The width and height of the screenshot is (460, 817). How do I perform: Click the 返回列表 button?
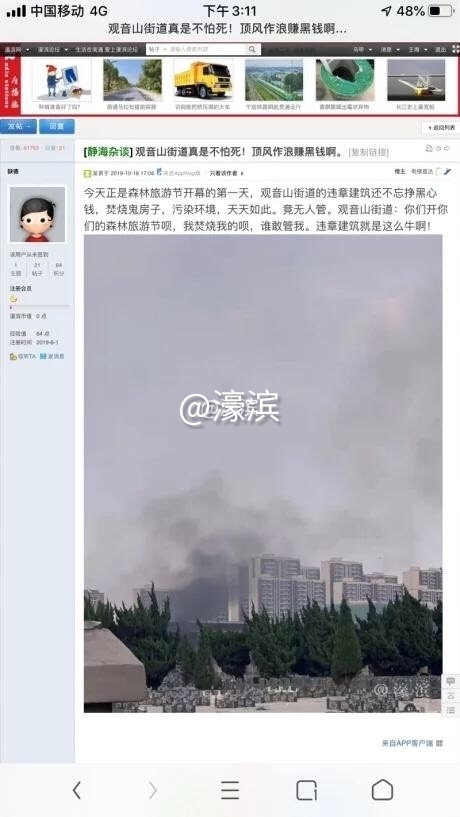pyautogui.click(x=441, y=128)
